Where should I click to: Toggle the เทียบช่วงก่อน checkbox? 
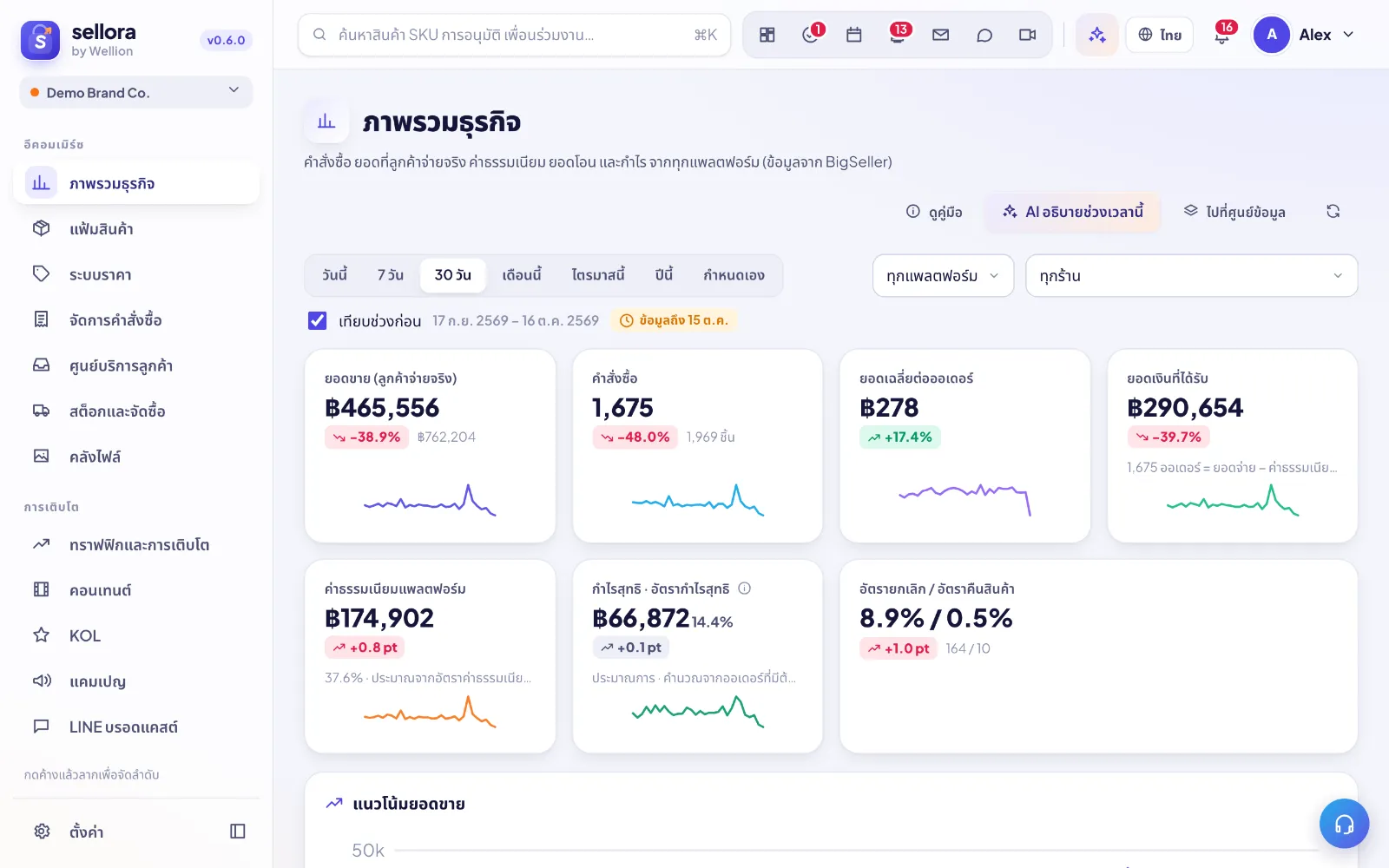tap(318, 320)
